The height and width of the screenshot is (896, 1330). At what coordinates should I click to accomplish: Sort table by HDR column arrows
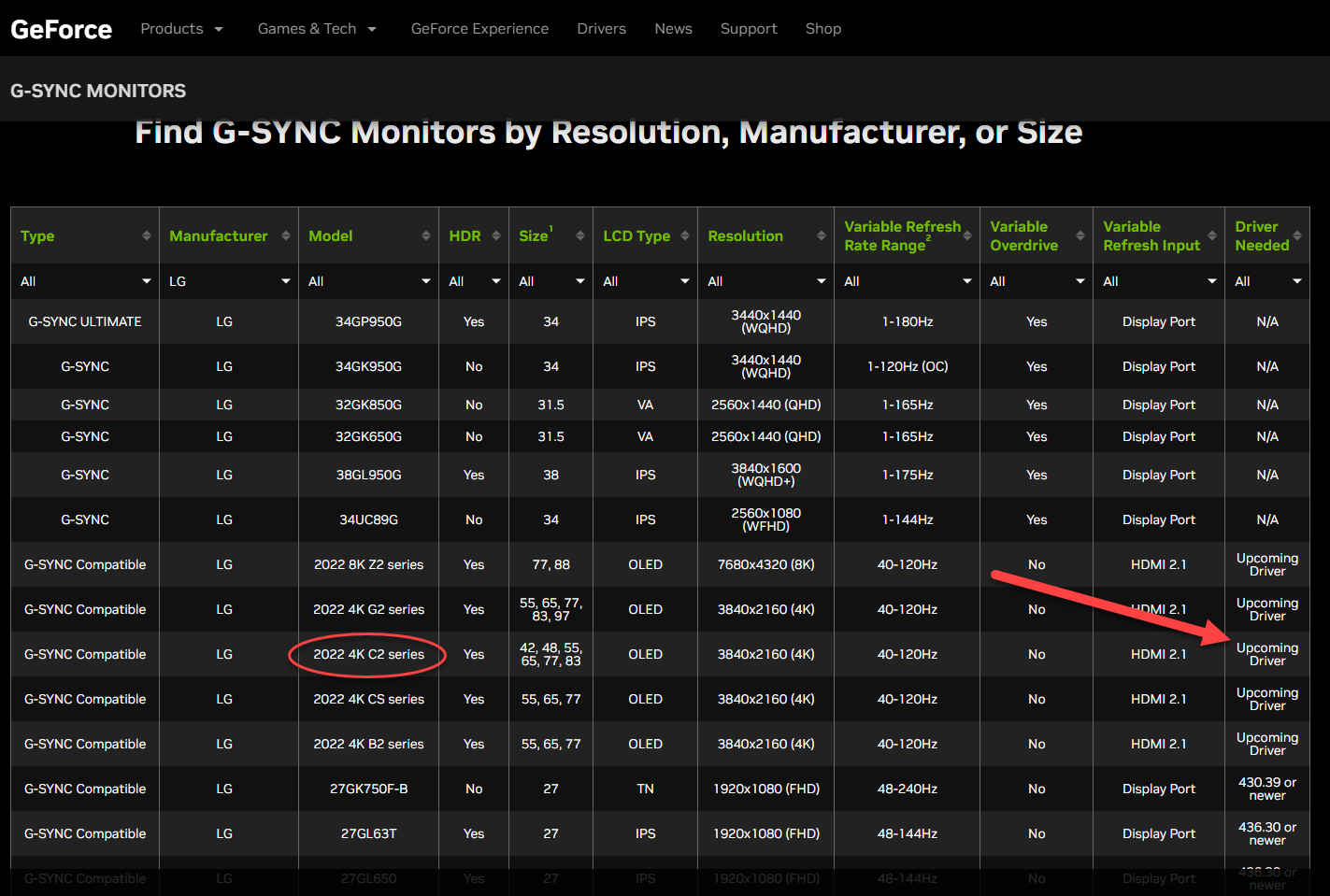point(496,235)
